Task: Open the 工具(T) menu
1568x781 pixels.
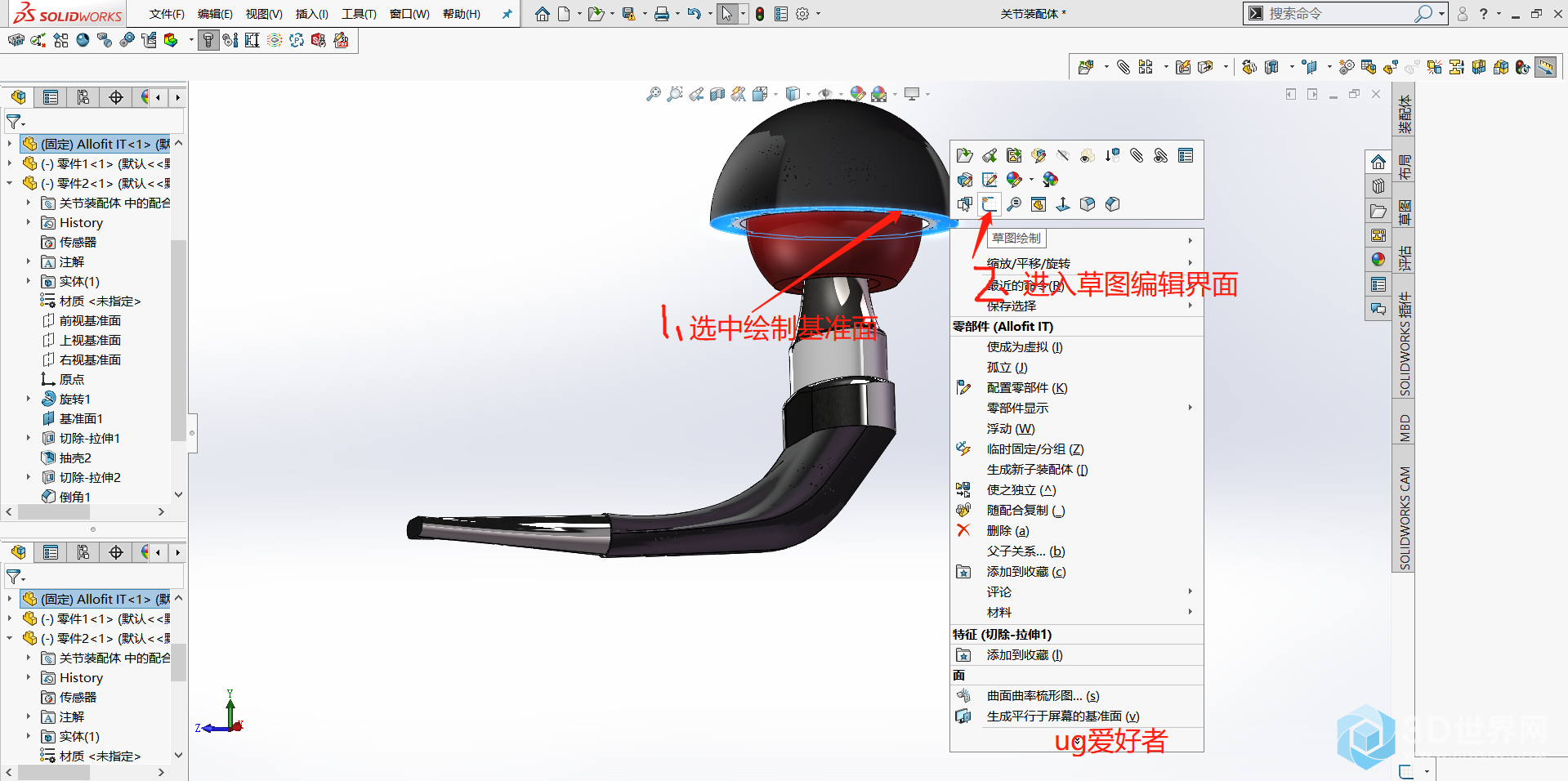Action: [359, 14]
